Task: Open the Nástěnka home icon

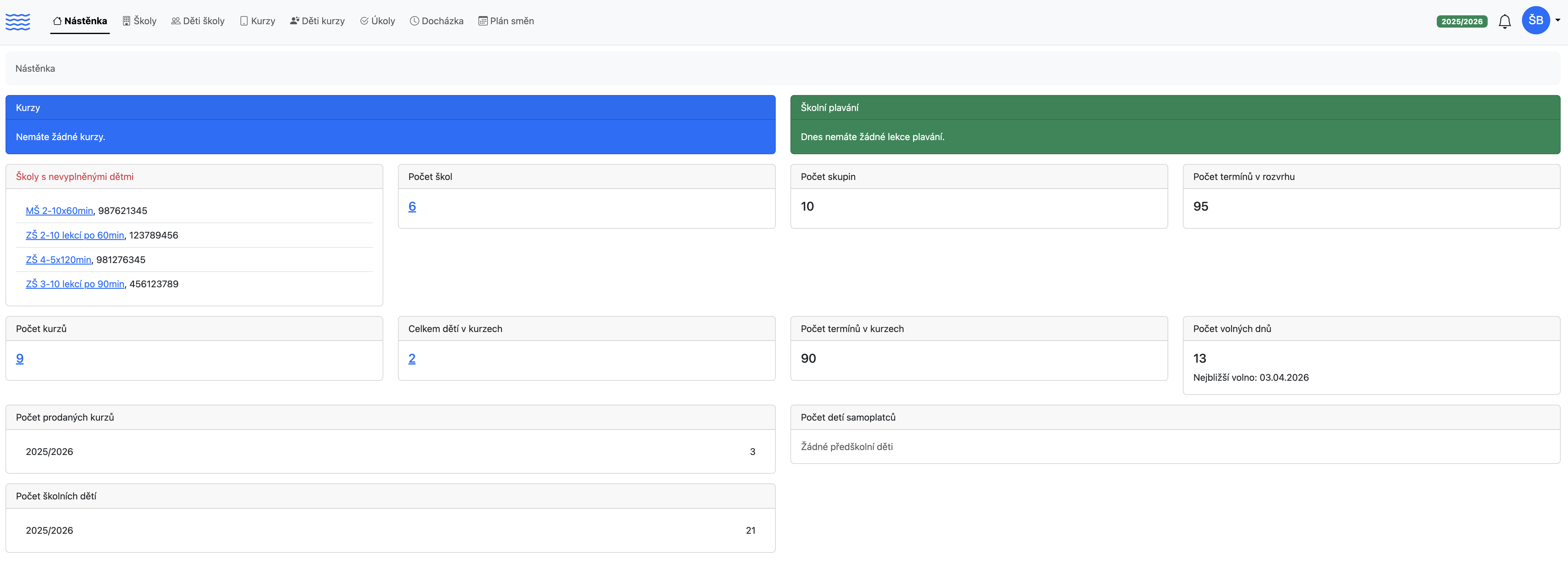Action: (57, 20)
